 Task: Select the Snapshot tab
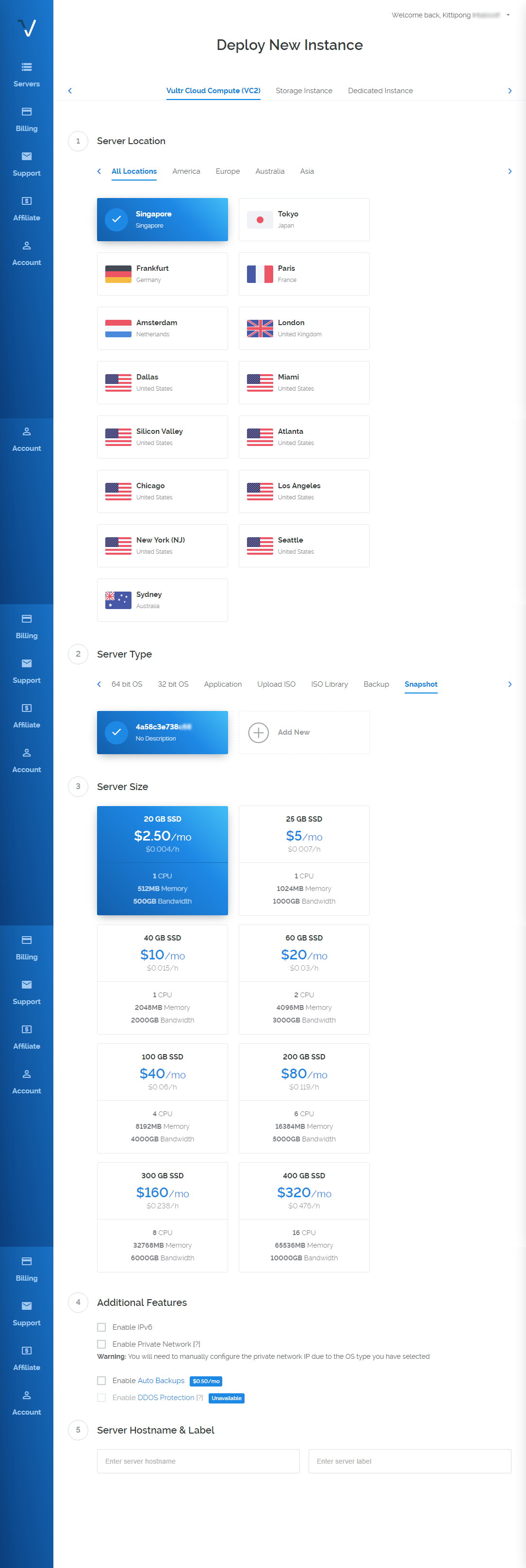click(x=421, y=684)
